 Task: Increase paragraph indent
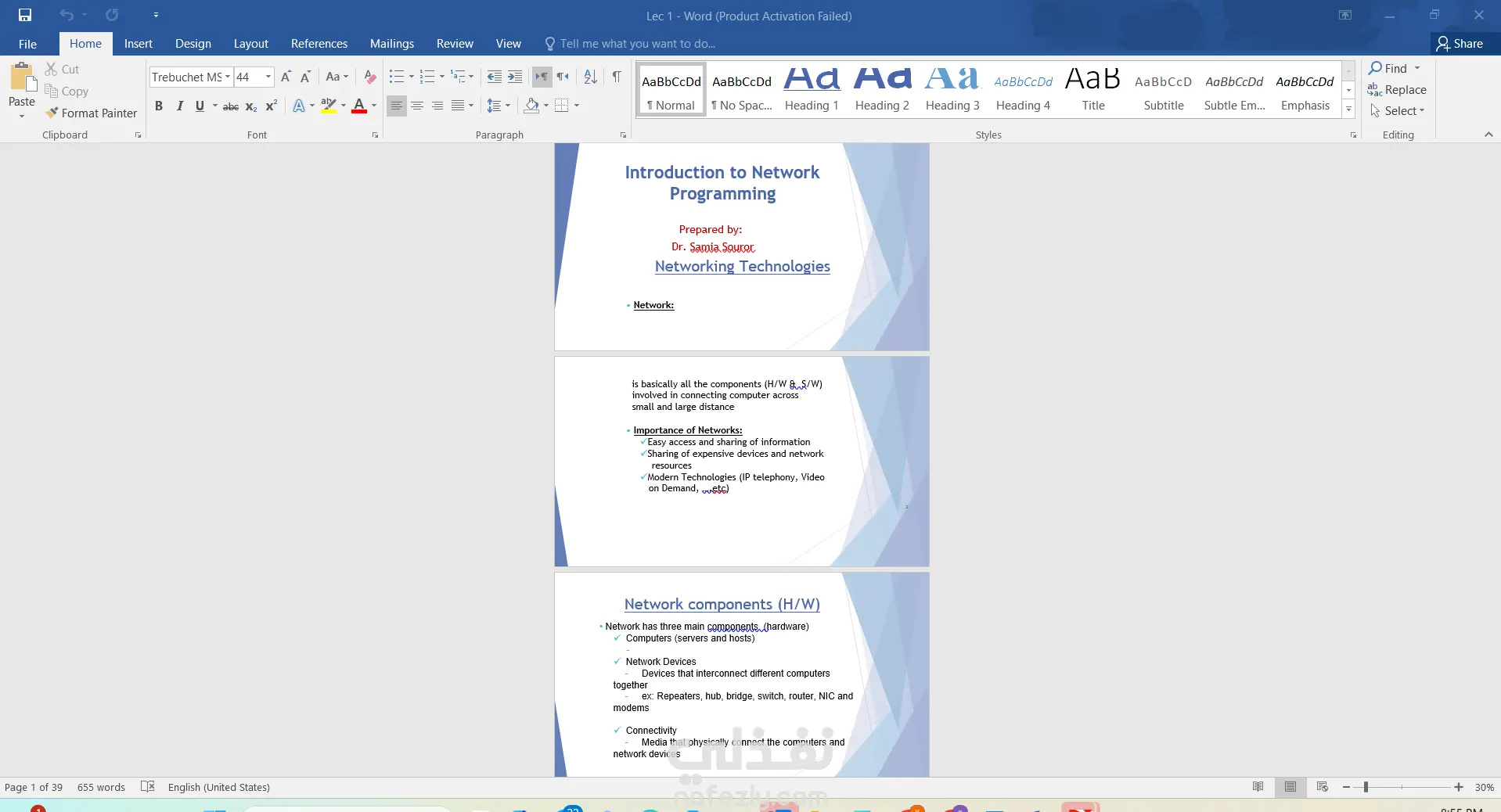515,77
